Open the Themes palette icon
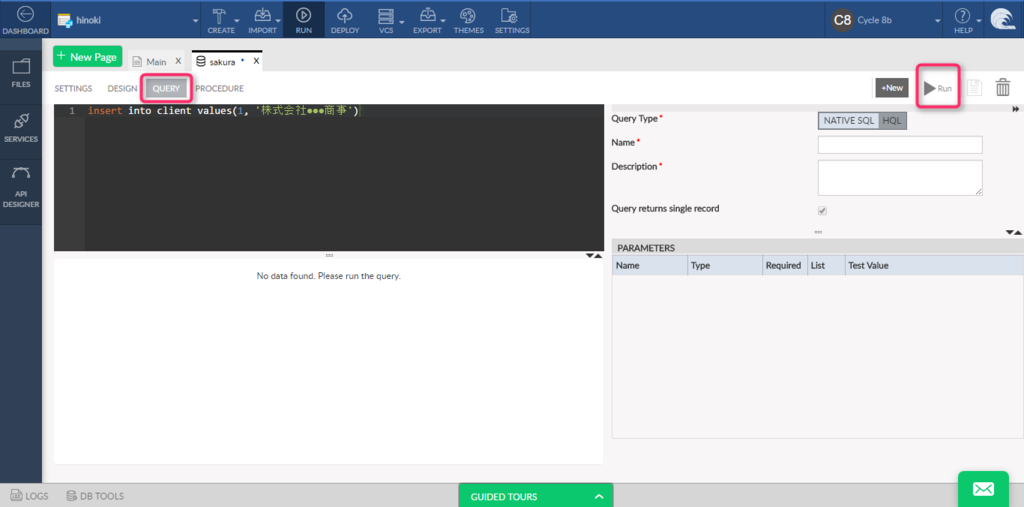This screenshot has width=1024, height=507. (x=468, y=16)
